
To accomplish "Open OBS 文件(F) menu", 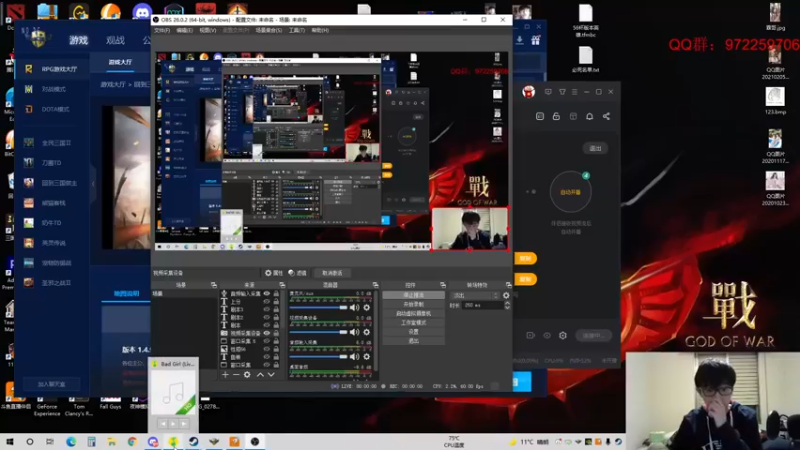I will (x=162, y=31).
